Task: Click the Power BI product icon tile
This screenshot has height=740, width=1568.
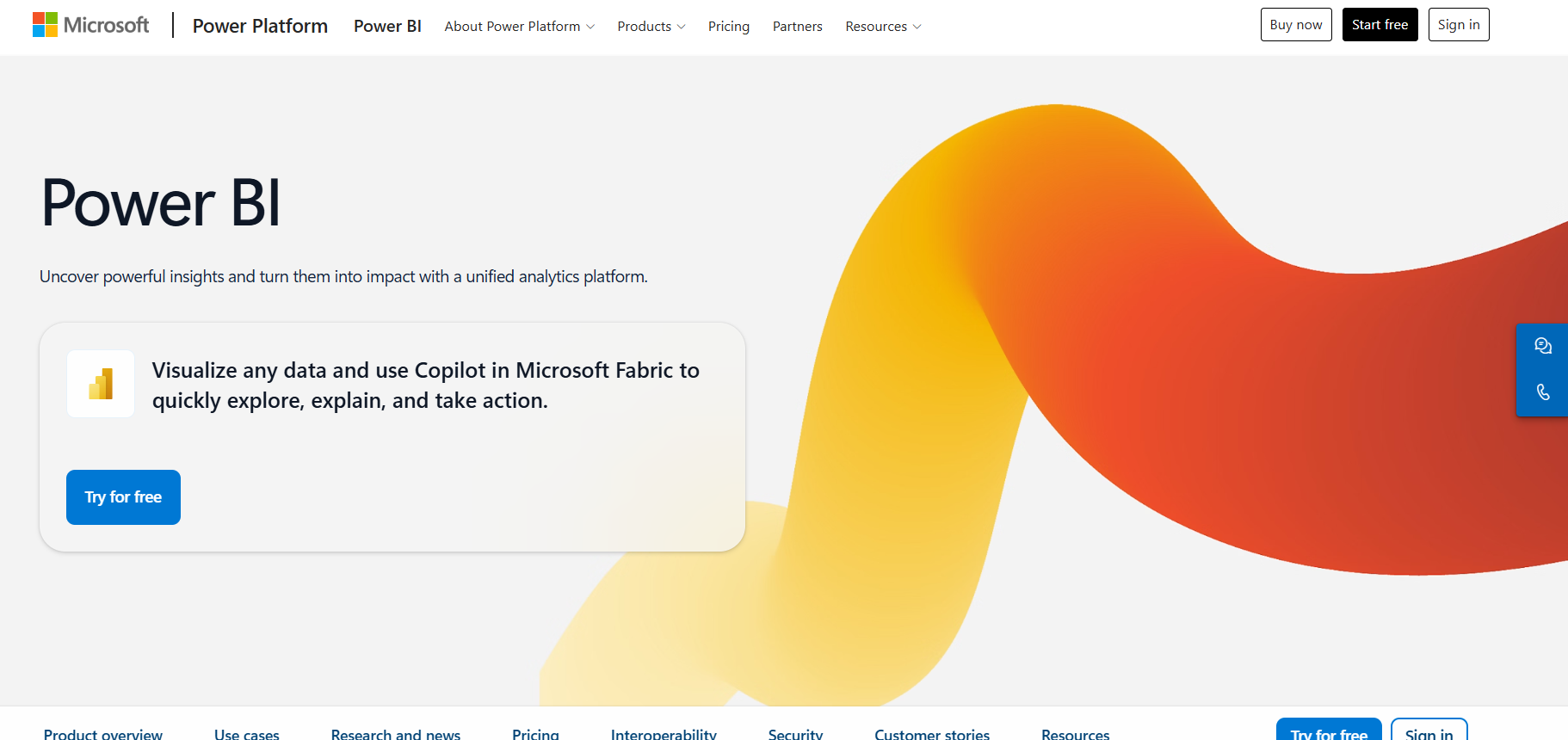Action: click(101, 384)
